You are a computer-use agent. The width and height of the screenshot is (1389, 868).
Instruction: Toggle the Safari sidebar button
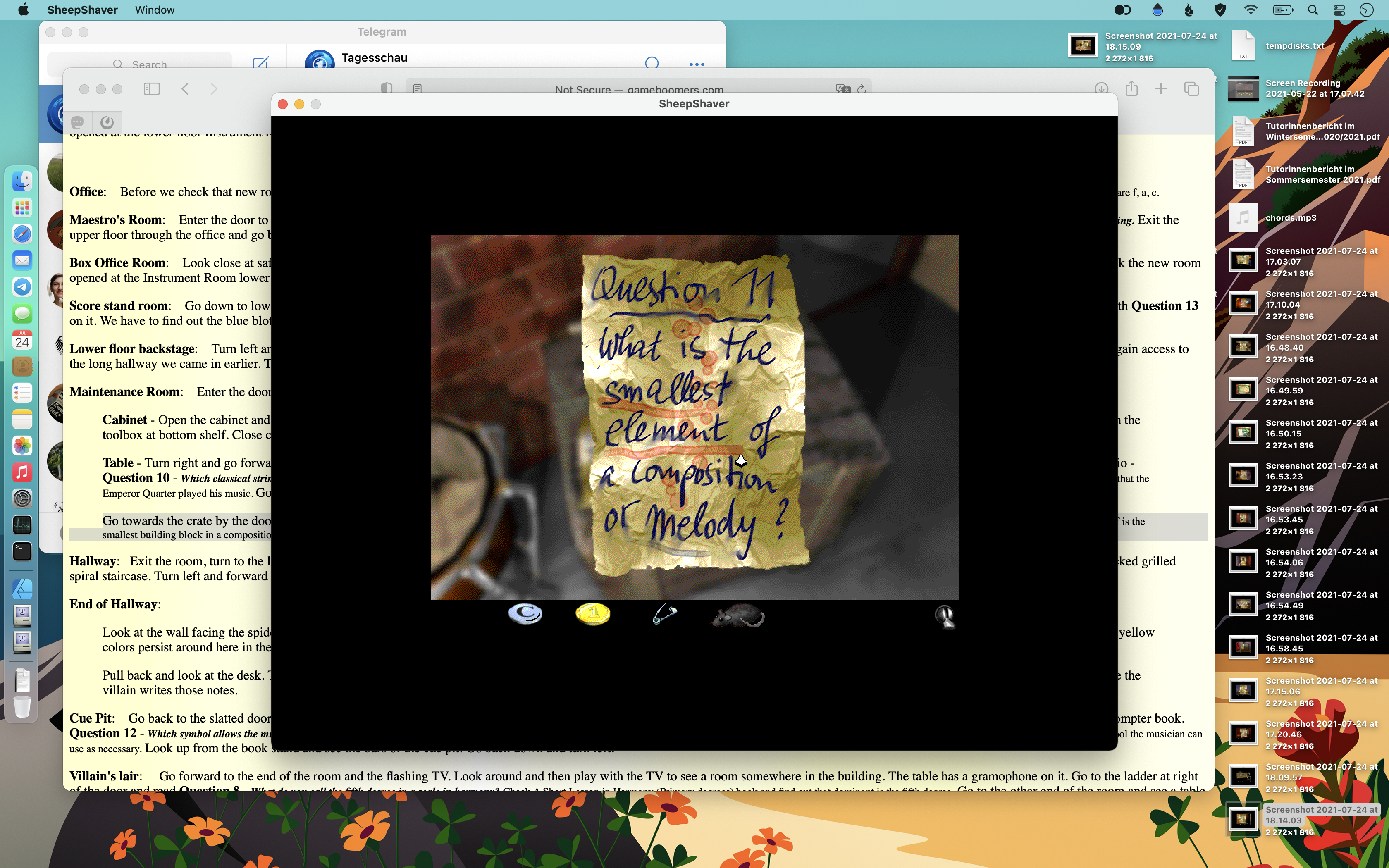coord(152,89)
